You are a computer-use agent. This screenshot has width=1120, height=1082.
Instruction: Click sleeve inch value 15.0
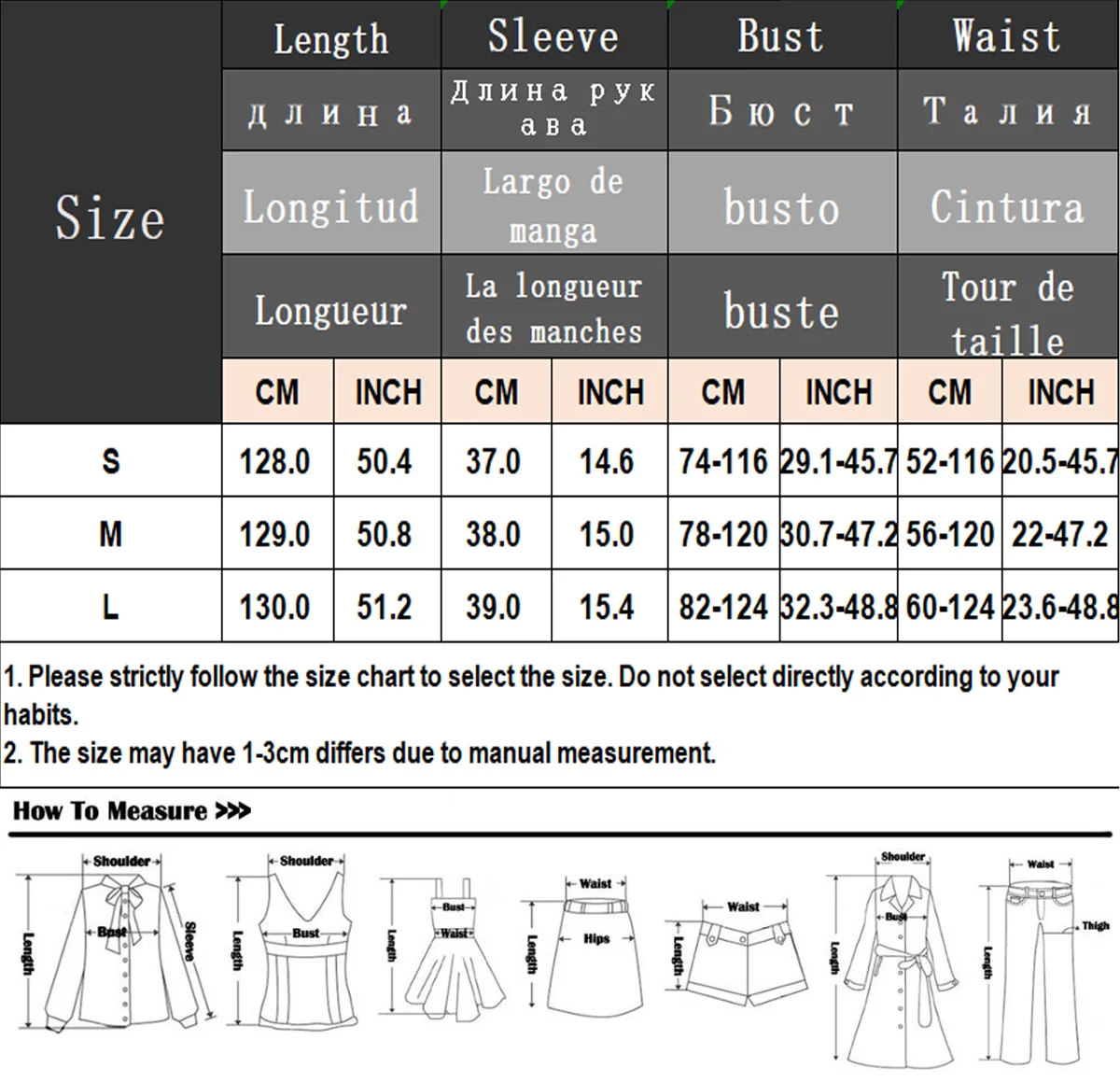(607, 533)
